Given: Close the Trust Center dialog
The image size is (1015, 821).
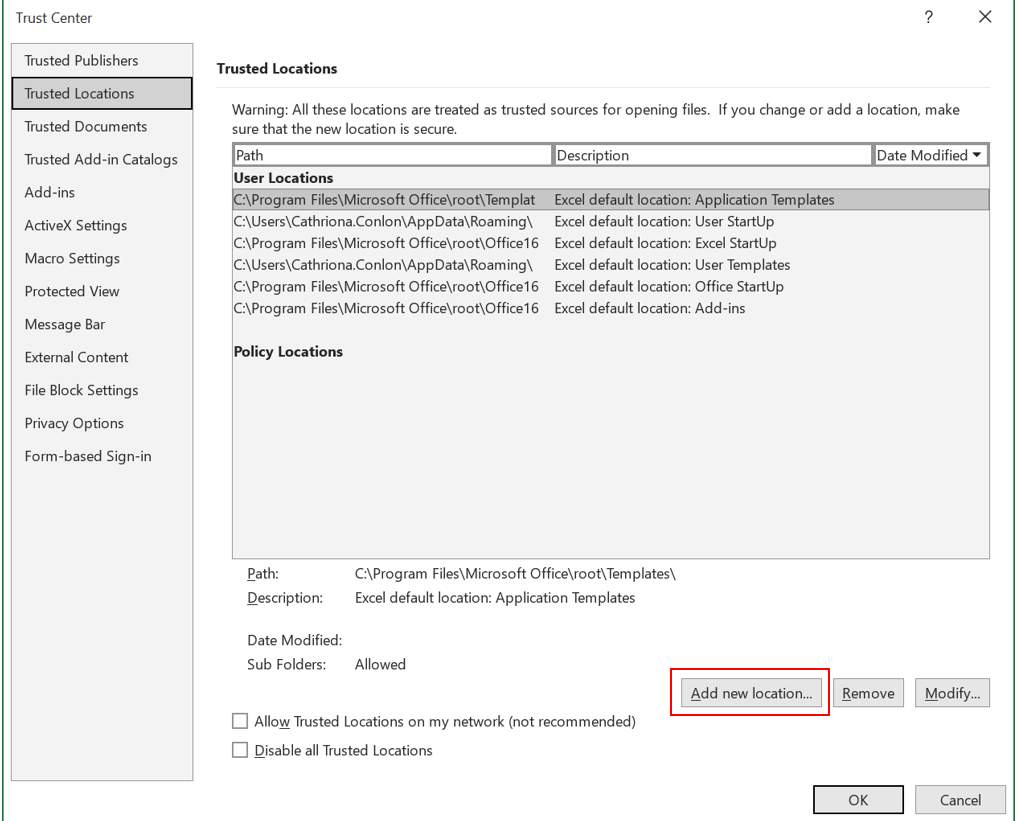Looking at the screenshot, I should [985, 18].
